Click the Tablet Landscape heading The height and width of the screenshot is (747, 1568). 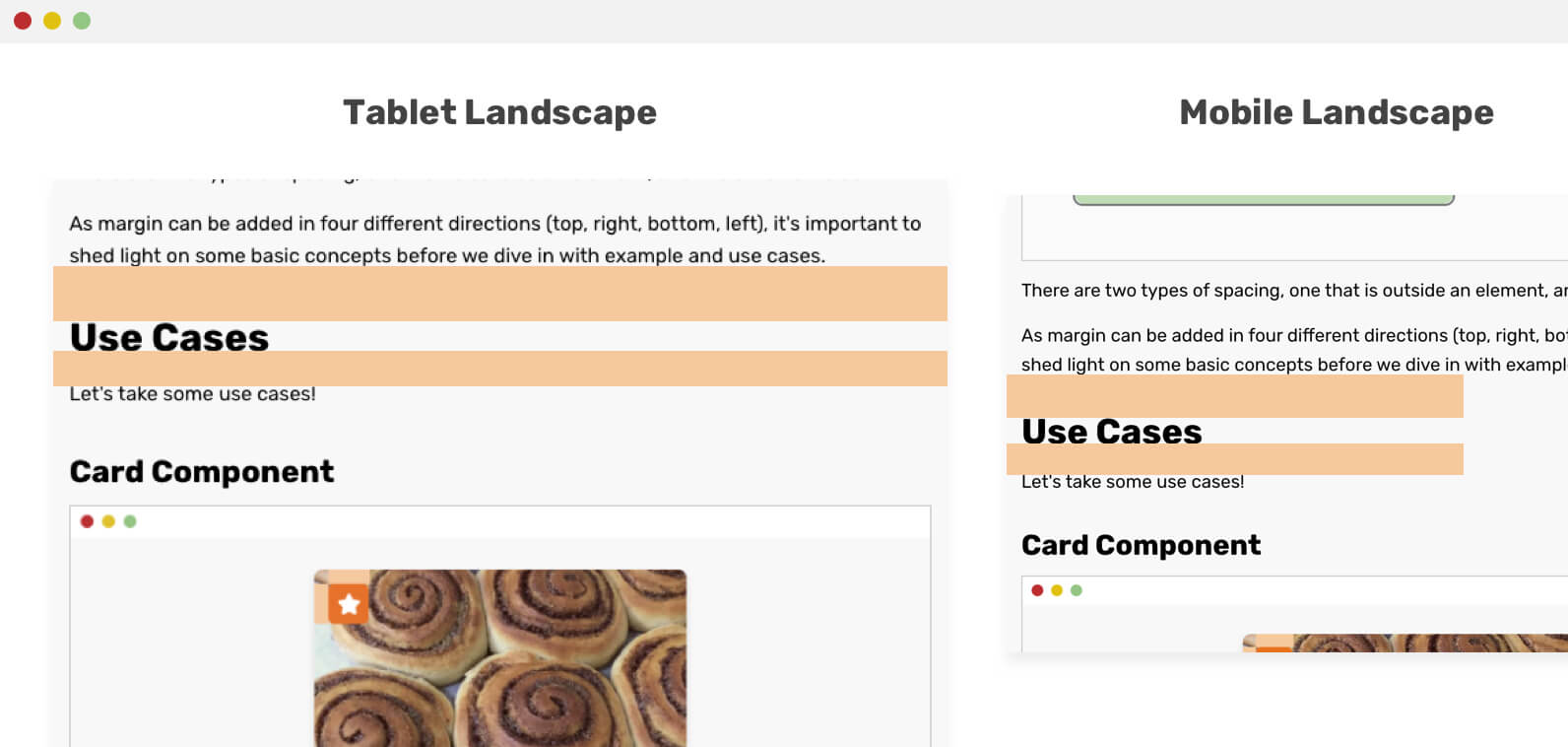pyautogui.click(x=499, y=112)
